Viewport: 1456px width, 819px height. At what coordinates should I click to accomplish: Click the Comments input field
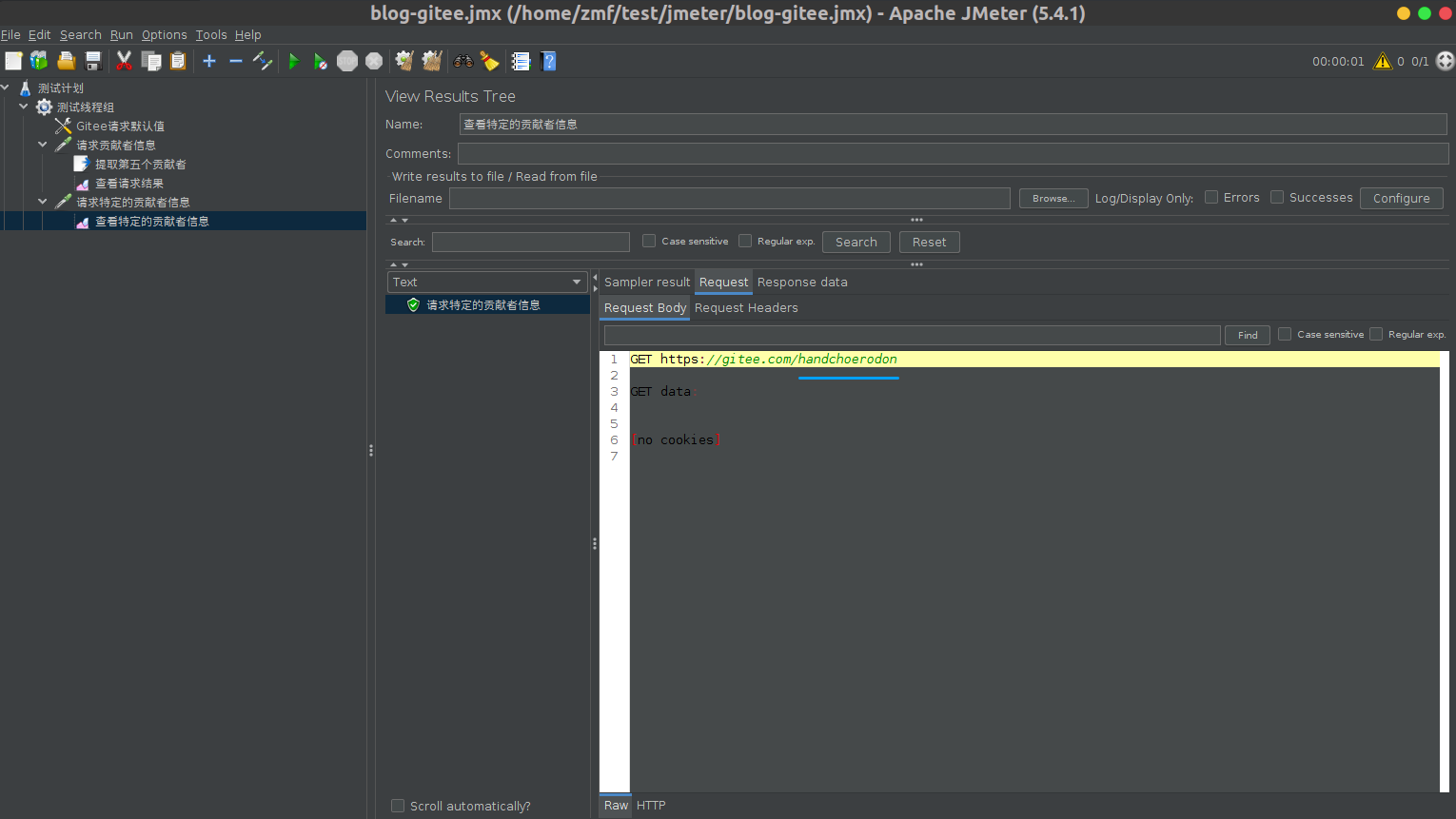click(954, 153)
